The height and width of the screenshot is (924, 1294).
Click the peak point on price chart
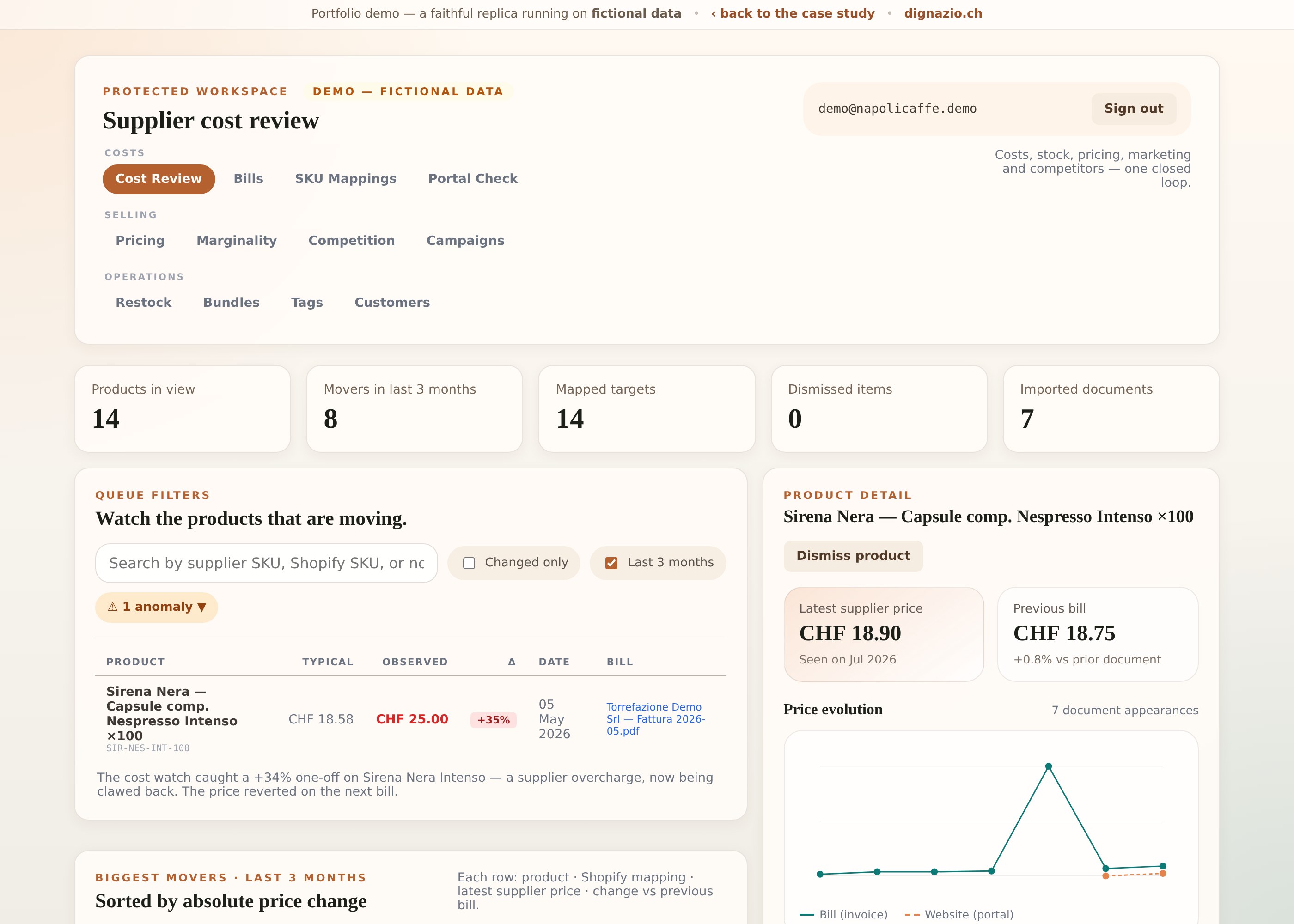point(1048,766)
